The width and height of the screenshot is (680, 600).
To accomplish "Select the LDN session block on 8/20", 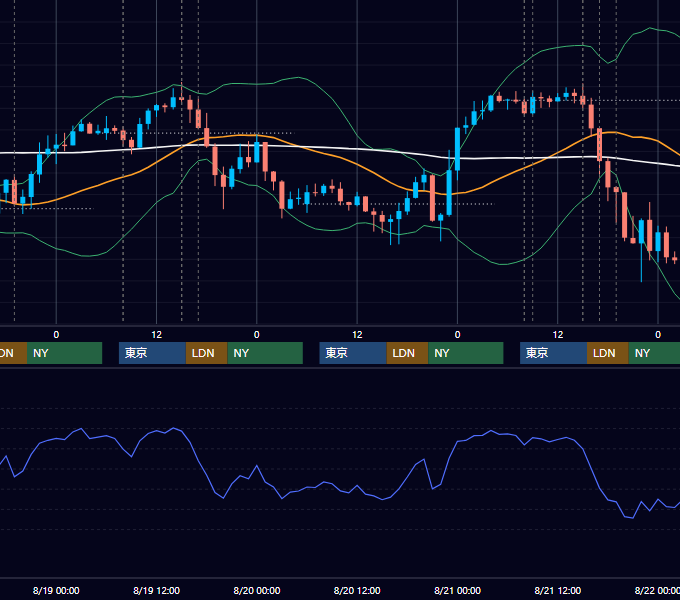I will tap(407, 353).
